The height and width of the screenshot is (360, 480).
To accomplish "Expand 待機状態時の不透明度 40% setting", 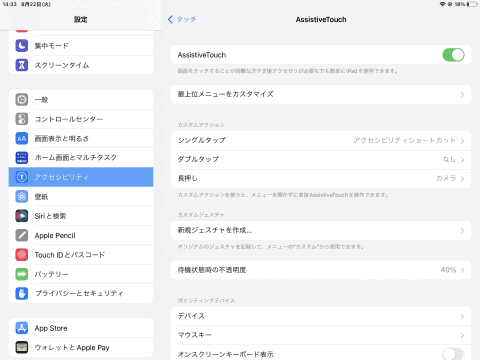I will click(x=321, y=270).
